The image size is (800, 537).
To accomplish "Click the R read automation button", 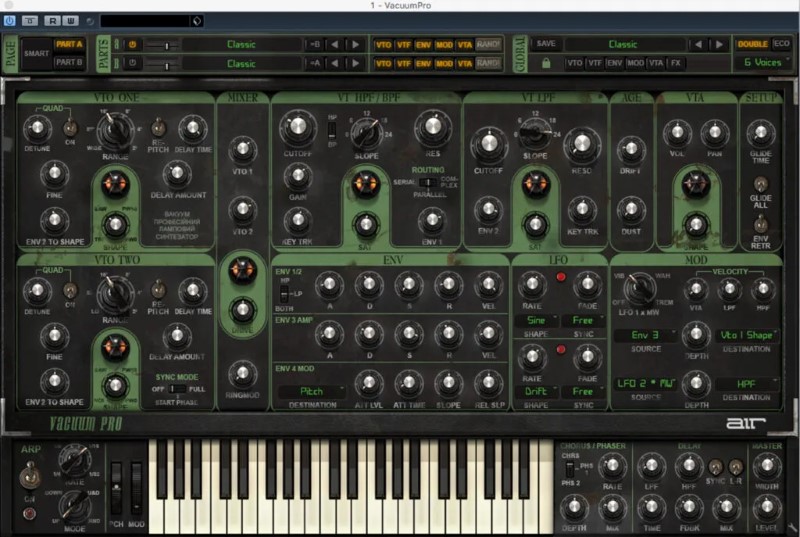I will [52, 21].
